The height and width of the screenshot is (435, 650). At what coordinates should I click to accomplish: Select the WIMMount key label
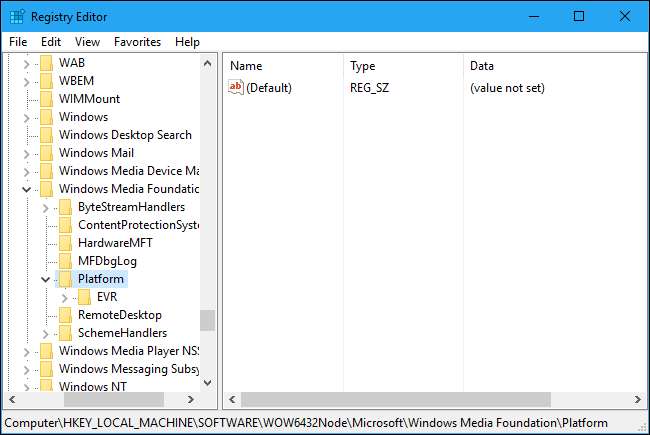90,99
